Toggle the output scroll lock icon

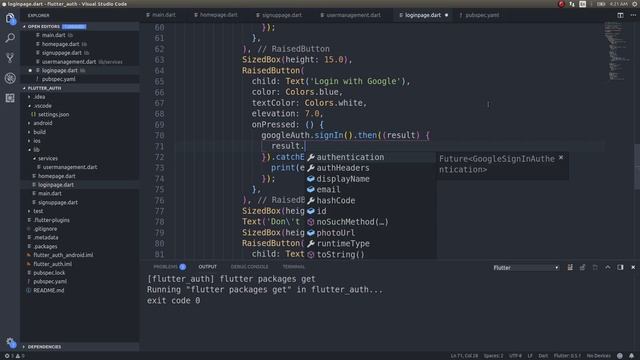click(x=582, y=267)
